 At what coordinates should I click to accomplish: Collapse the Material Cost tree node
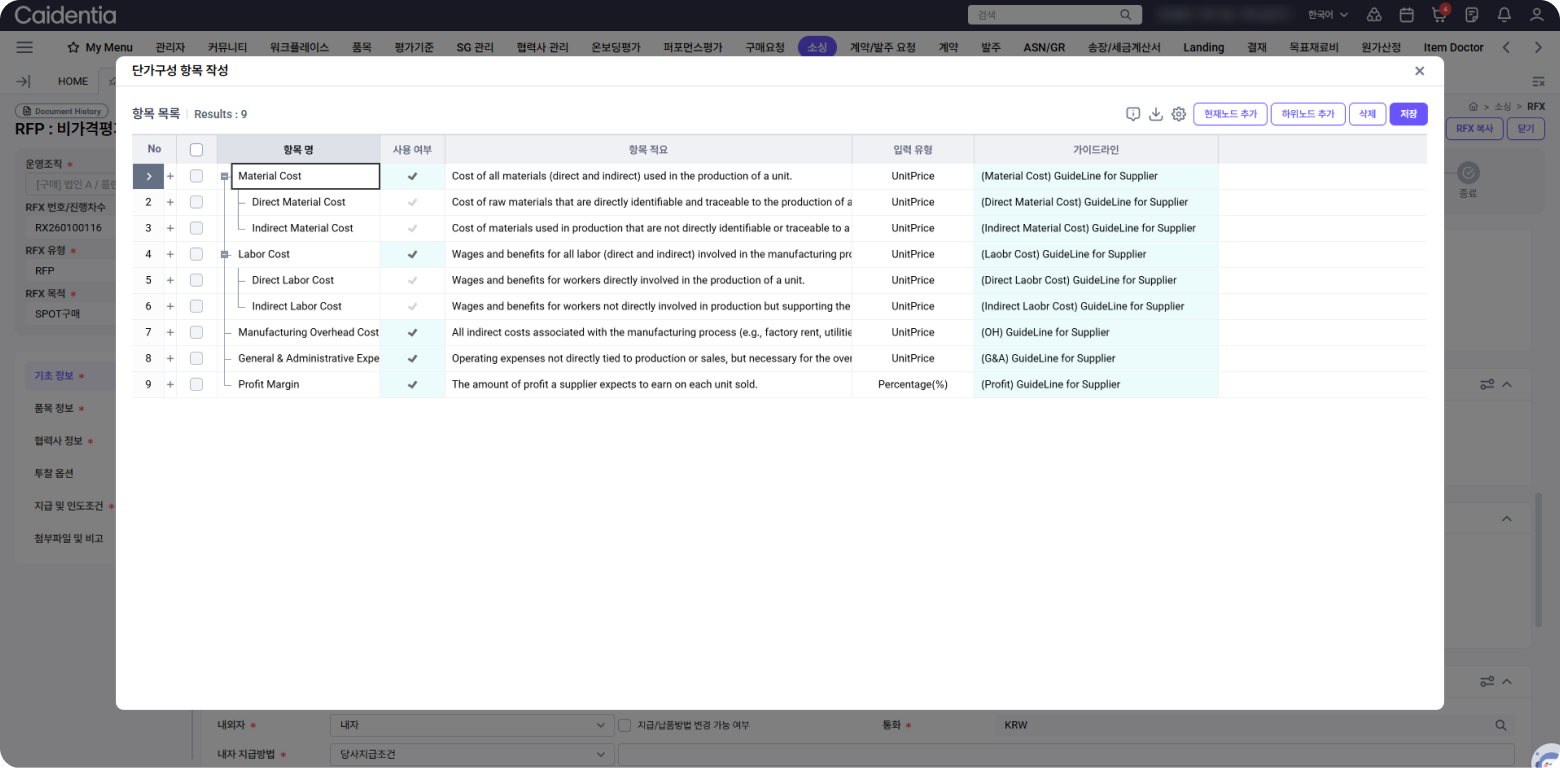[x=225, y=176]
